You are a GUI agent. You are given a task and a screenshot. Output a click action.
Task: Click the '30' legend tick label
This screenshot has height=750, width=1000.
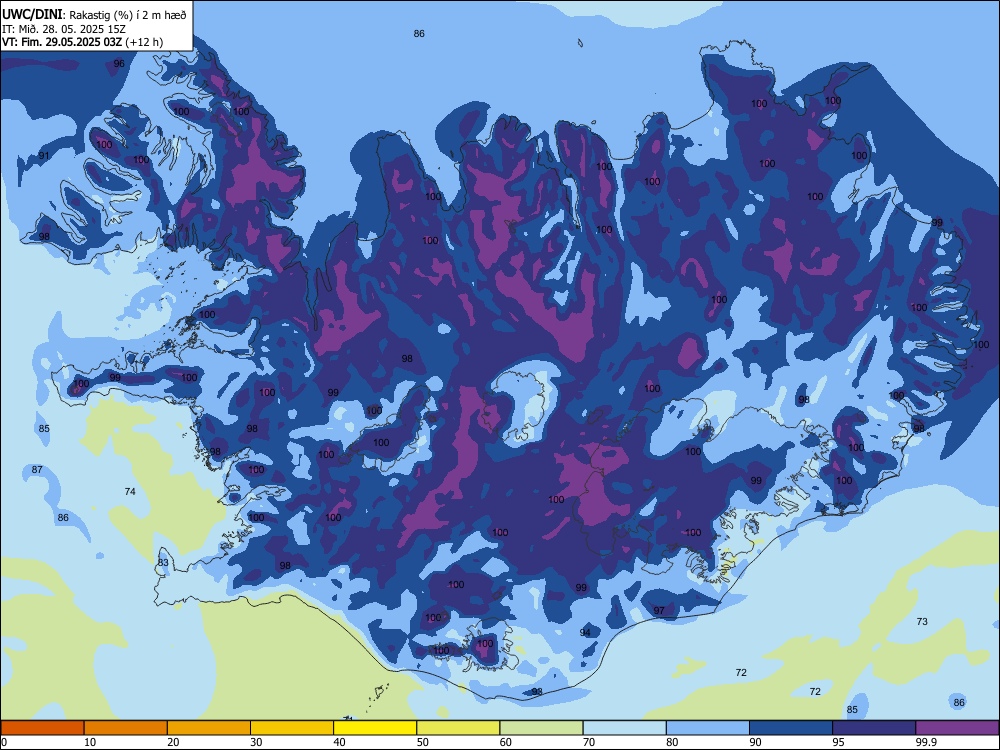click(x=256, y=742)
